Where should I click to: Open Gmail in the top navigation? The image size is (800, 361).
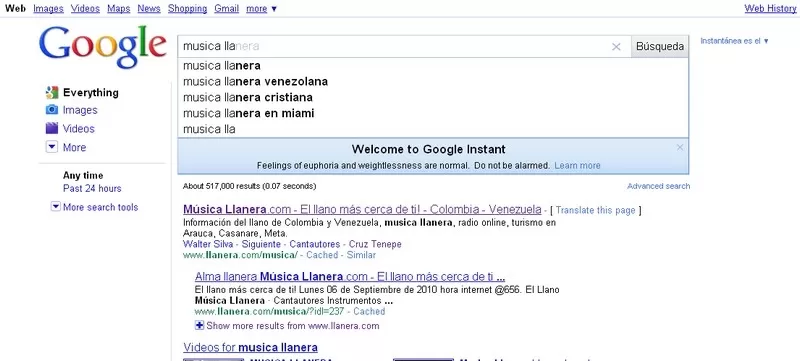(x=227, y=9)
